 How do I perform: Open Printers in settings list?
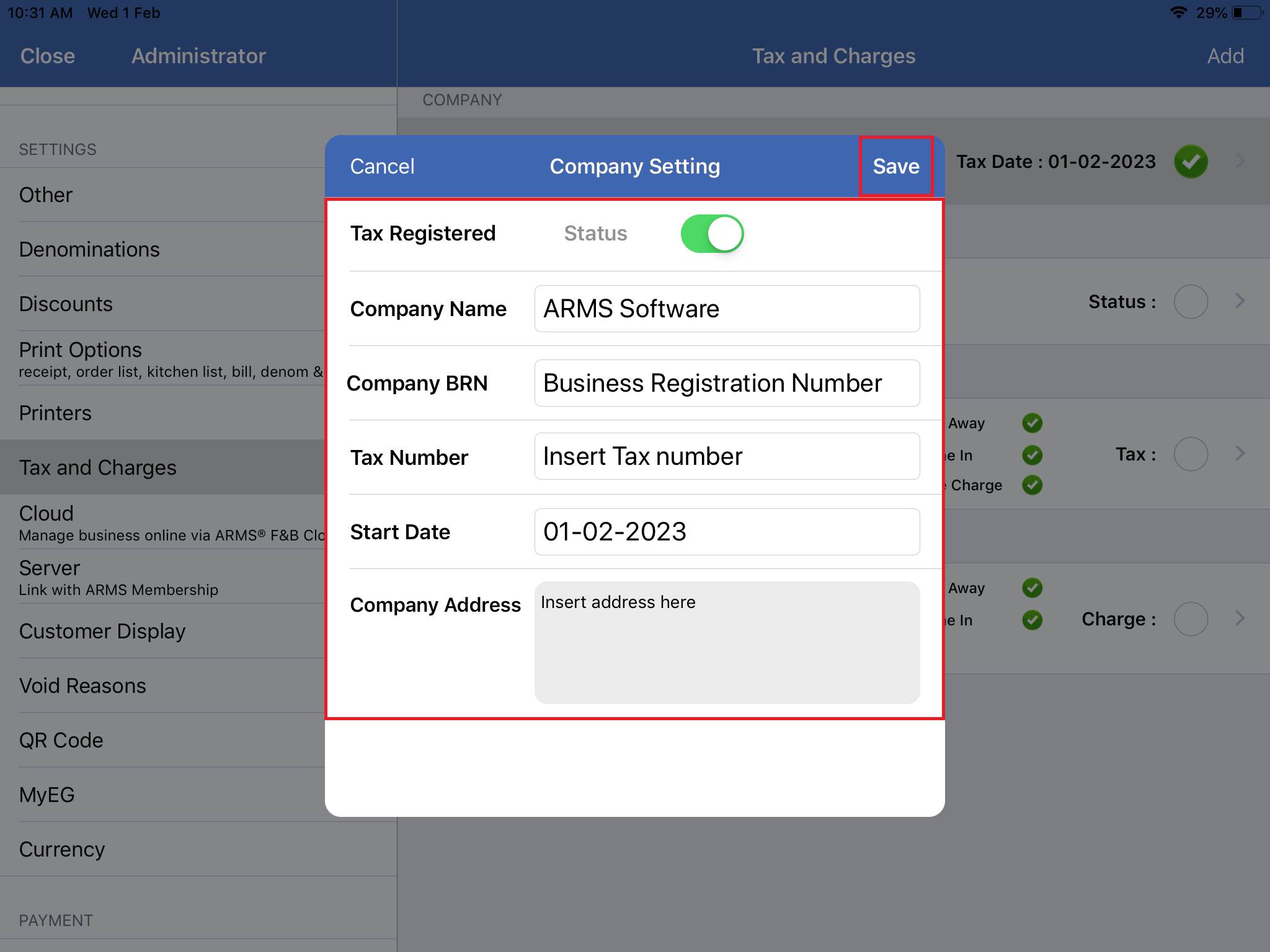coord(55,413)
